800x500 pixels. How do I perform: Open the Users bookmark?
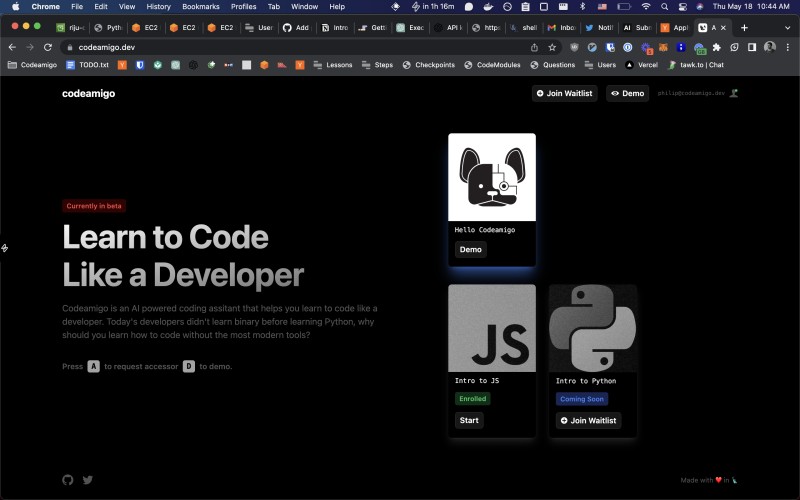(601, 65)
